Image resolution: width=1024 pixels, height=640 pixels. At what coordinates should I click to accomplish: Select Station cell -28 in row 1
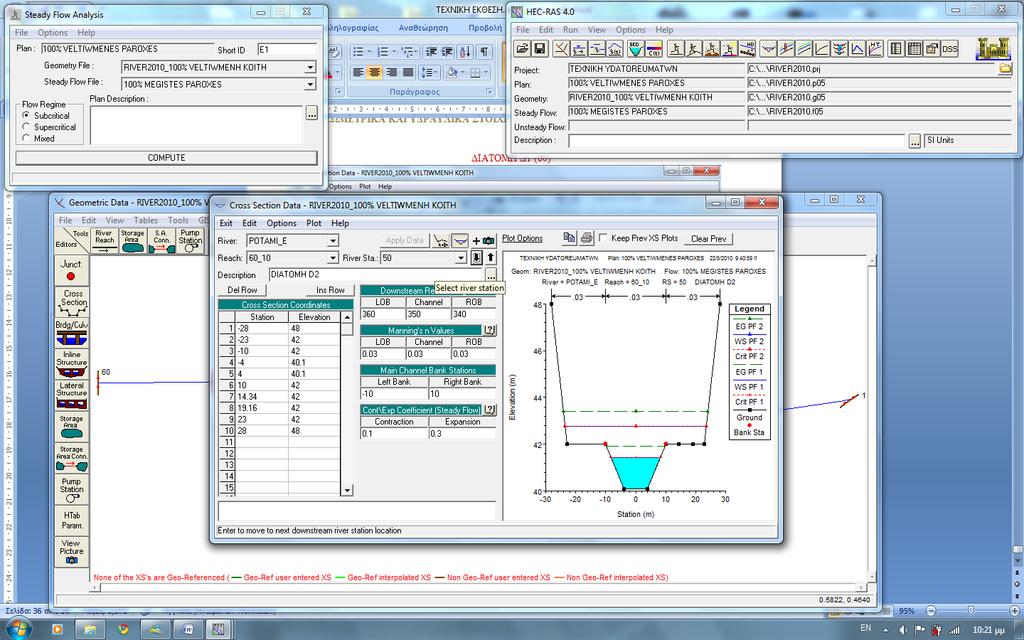click(x=262, y=328)
